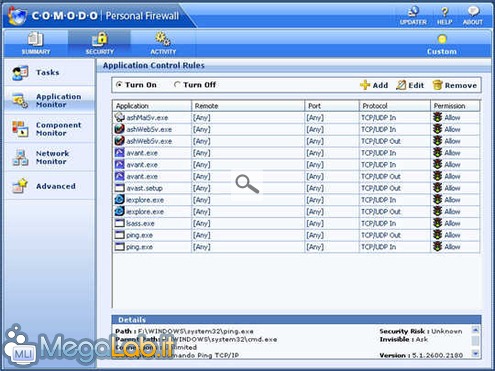495x371 pixels.
Task: Click the Details panel scroll up arrow
Action: pos(476,330)
